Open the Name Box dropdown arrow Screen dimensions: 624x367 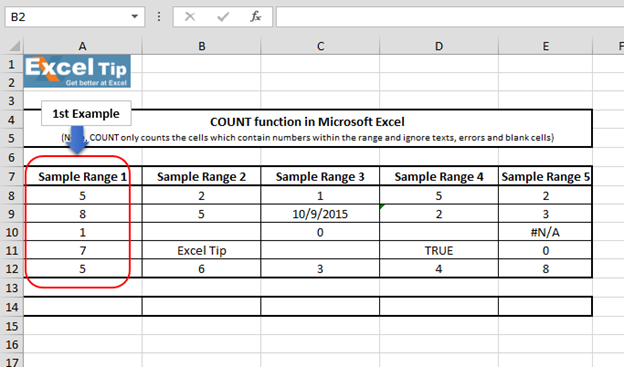(135, 17)
